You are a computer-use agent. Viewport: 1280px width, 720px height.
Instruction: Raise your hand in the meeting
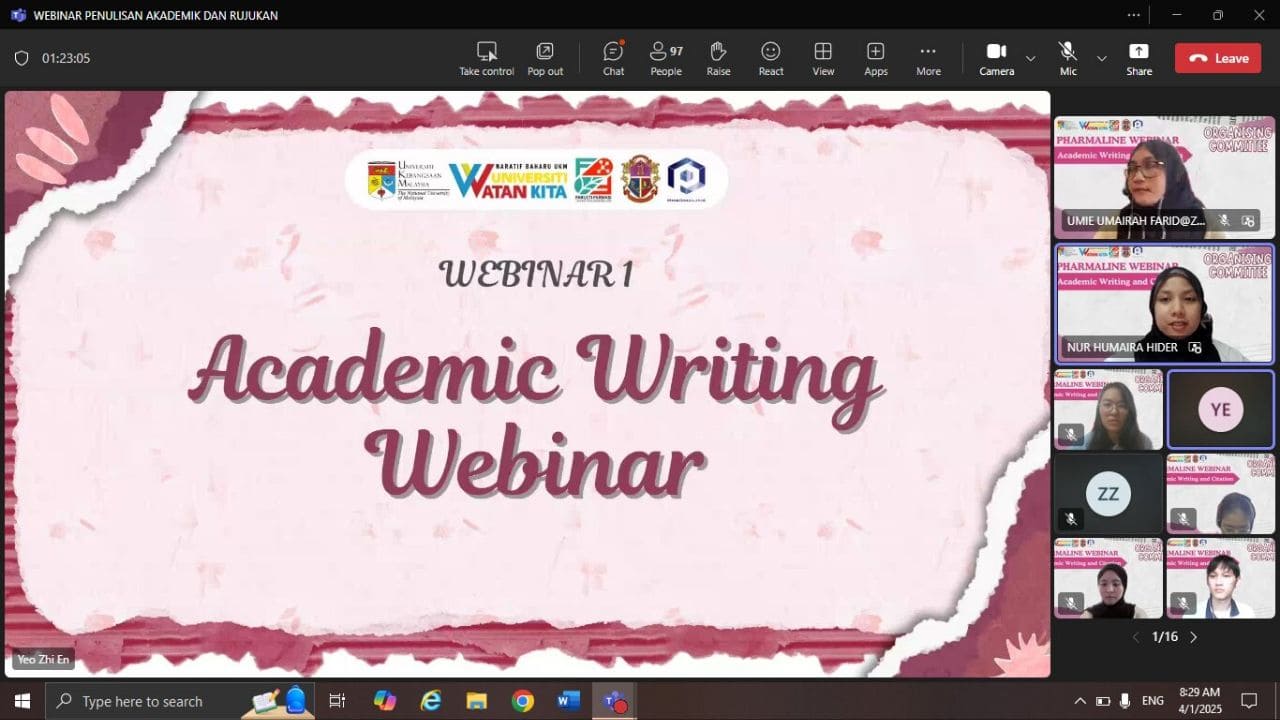point(718,58)
